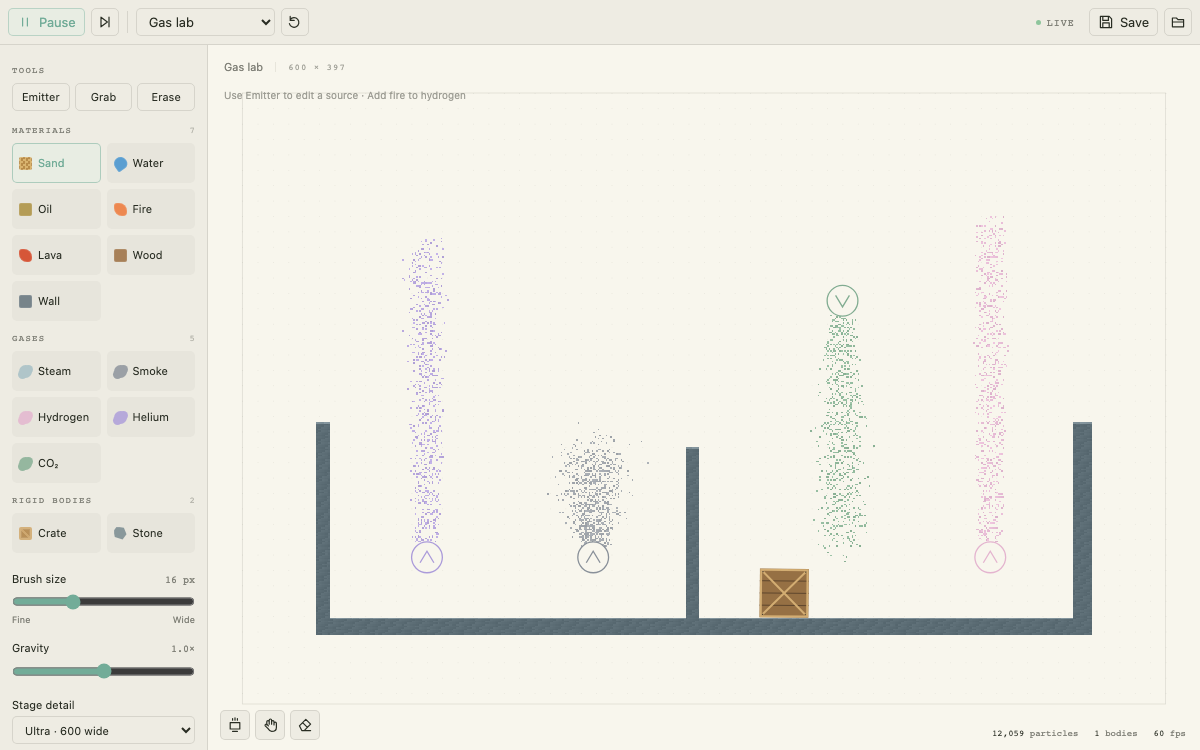Image resolution: width=1200 pixels, height=750 pixels.
Task: Open the Gas lab scene dropdown
Action: pos(205,22)
